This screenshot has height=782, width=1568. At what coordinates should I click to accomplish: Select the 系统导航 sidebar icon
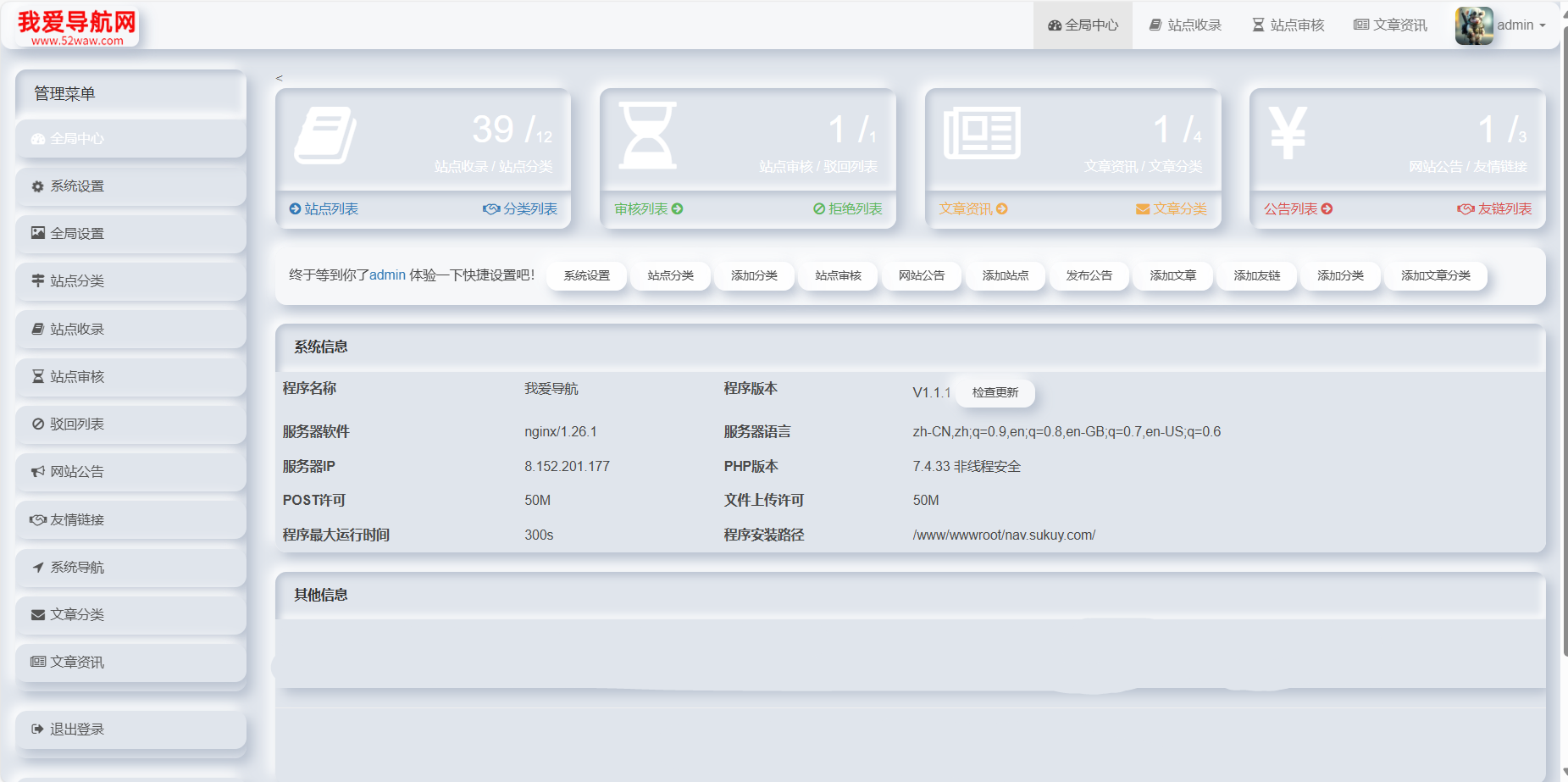pyautogui.click(x=37, y=567)
